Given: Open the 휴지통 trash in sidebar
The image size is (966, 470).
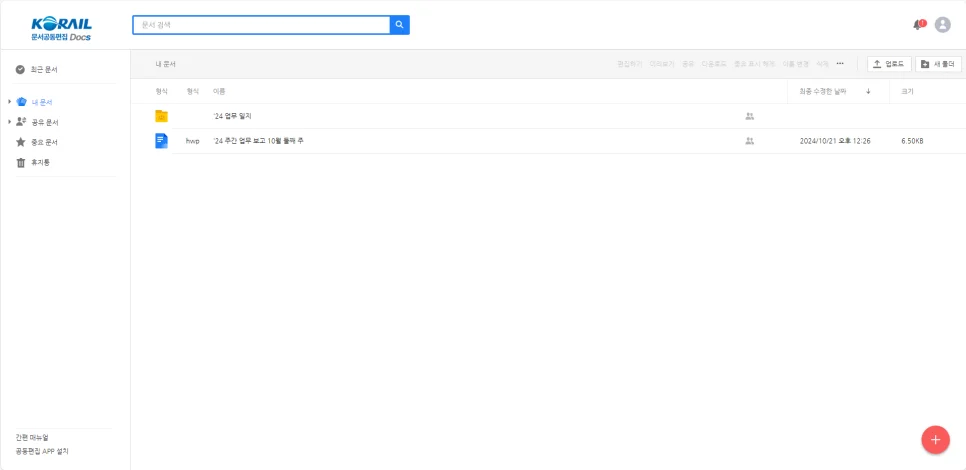Looking at the screenshot, I should pyautogui.click(x=40, y=162).
